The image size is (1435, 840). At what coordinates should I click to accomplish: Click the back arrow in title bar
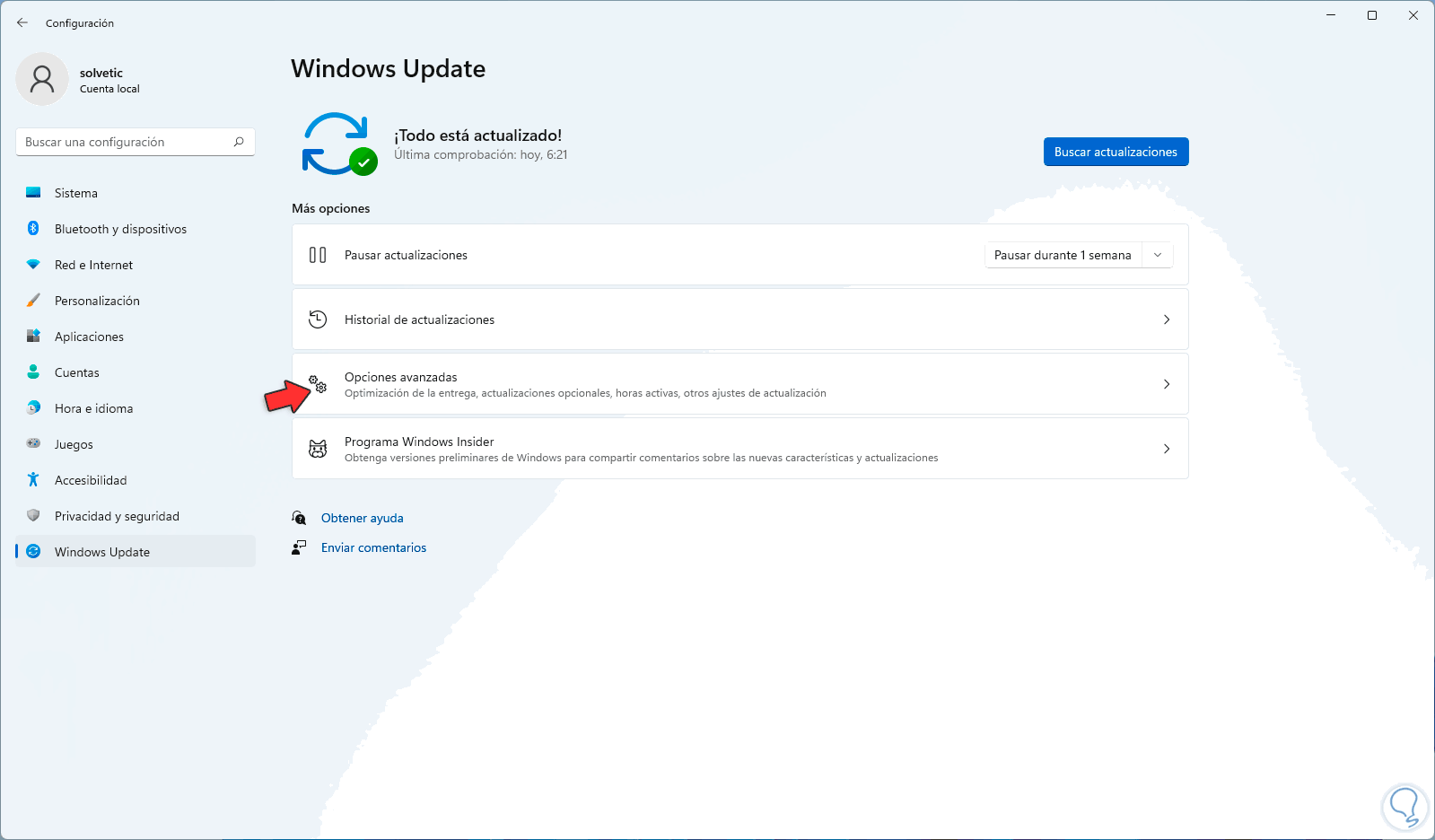pyautogui.click(x=22, y=22)
